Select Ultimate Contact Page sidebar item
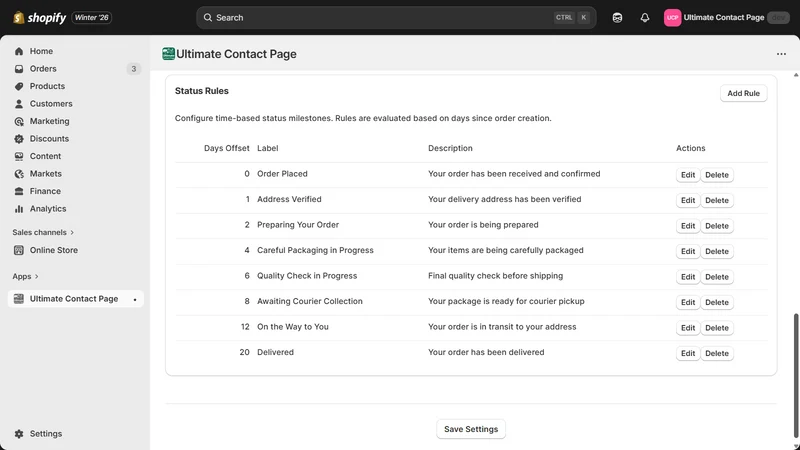 pyautogui.click(x=76, y=299)
